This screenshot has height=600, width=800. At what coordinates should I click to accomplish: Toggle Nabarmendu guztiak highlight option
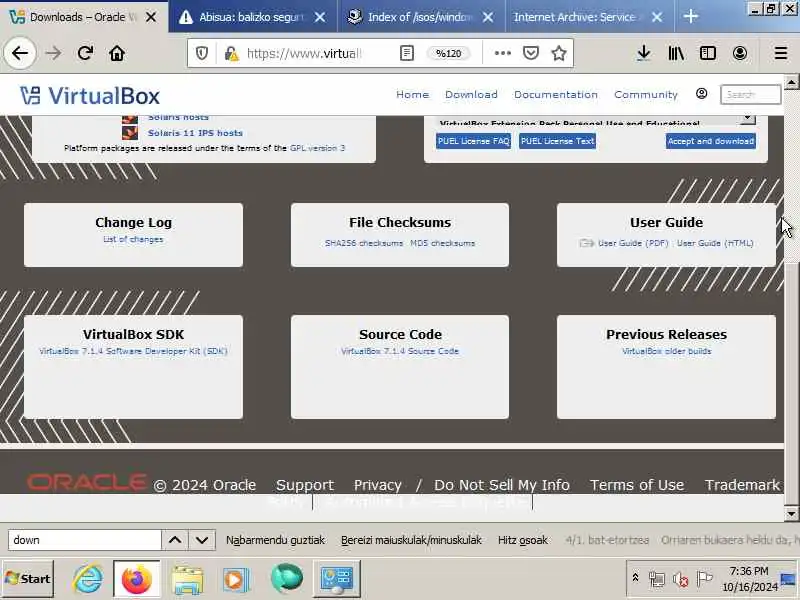pyautogui.click(x=275, y=540)
